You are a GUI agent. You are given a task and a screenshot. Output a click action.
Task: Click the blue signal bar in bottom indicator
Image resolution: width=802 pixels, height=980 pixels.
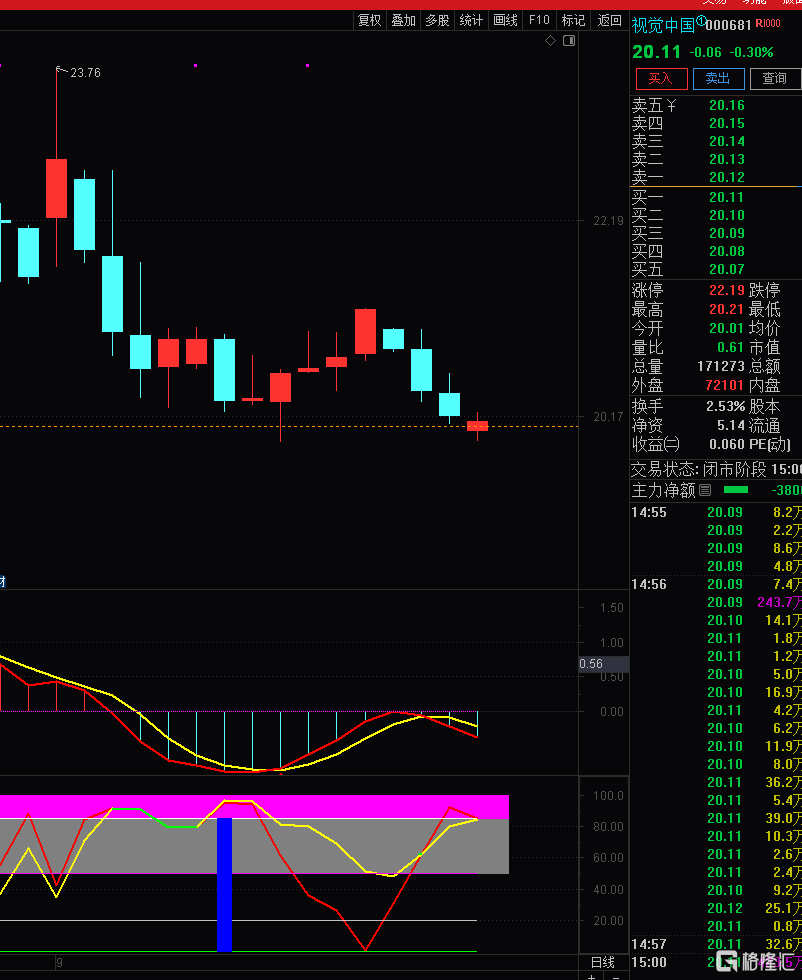(x=225, y=884)
